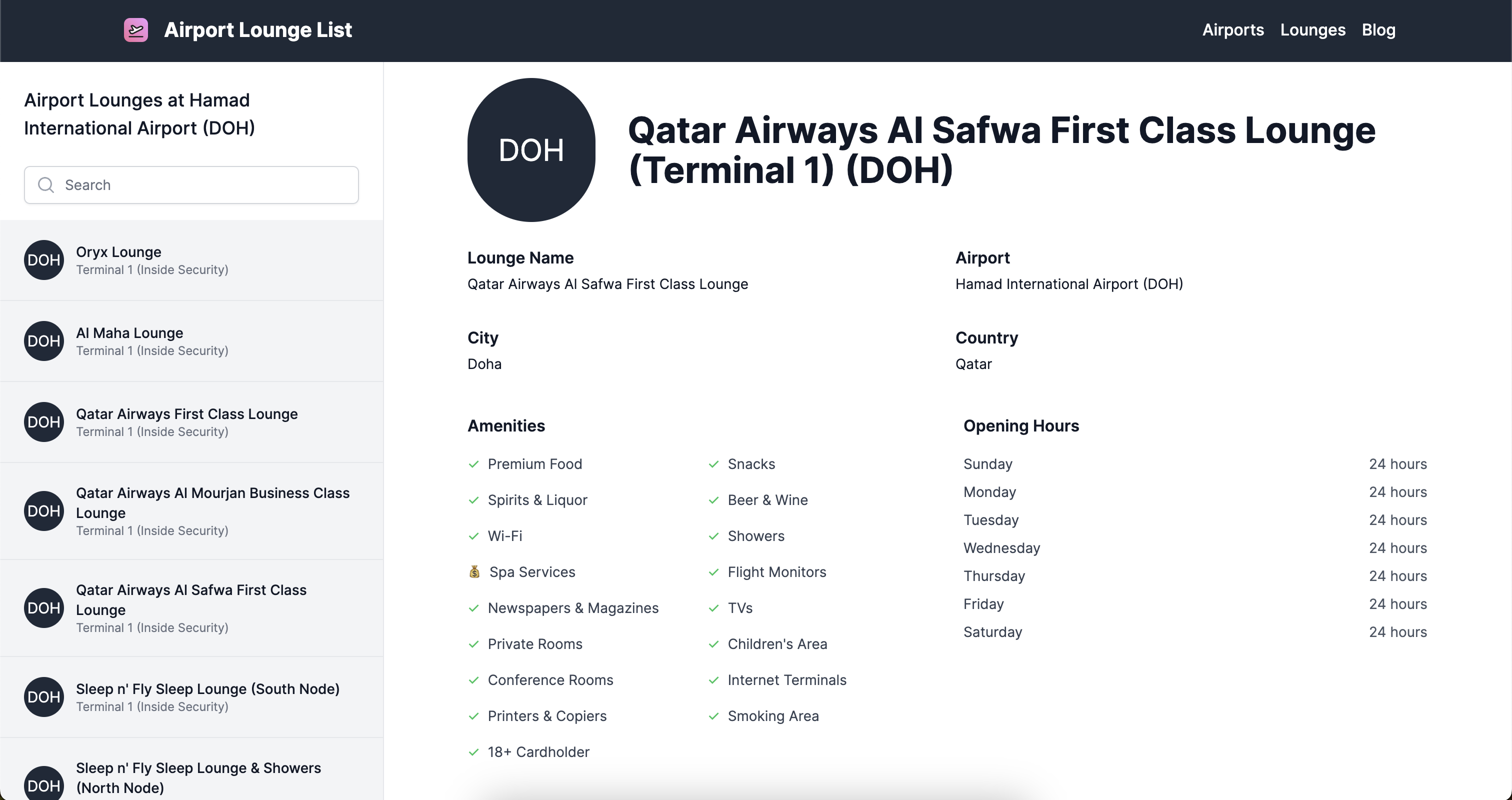1512x800 pixels.
Task: Click the money bag icon beside Spa Services
Action: (x=474, y=571)
